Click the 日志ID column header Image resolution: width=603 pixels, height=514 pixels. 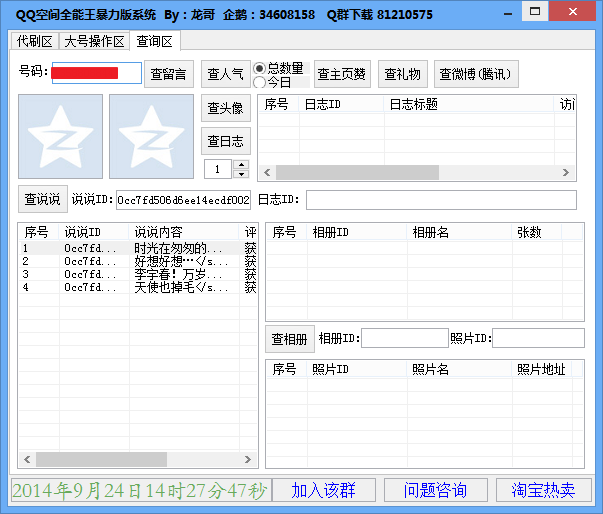point(341,104)
